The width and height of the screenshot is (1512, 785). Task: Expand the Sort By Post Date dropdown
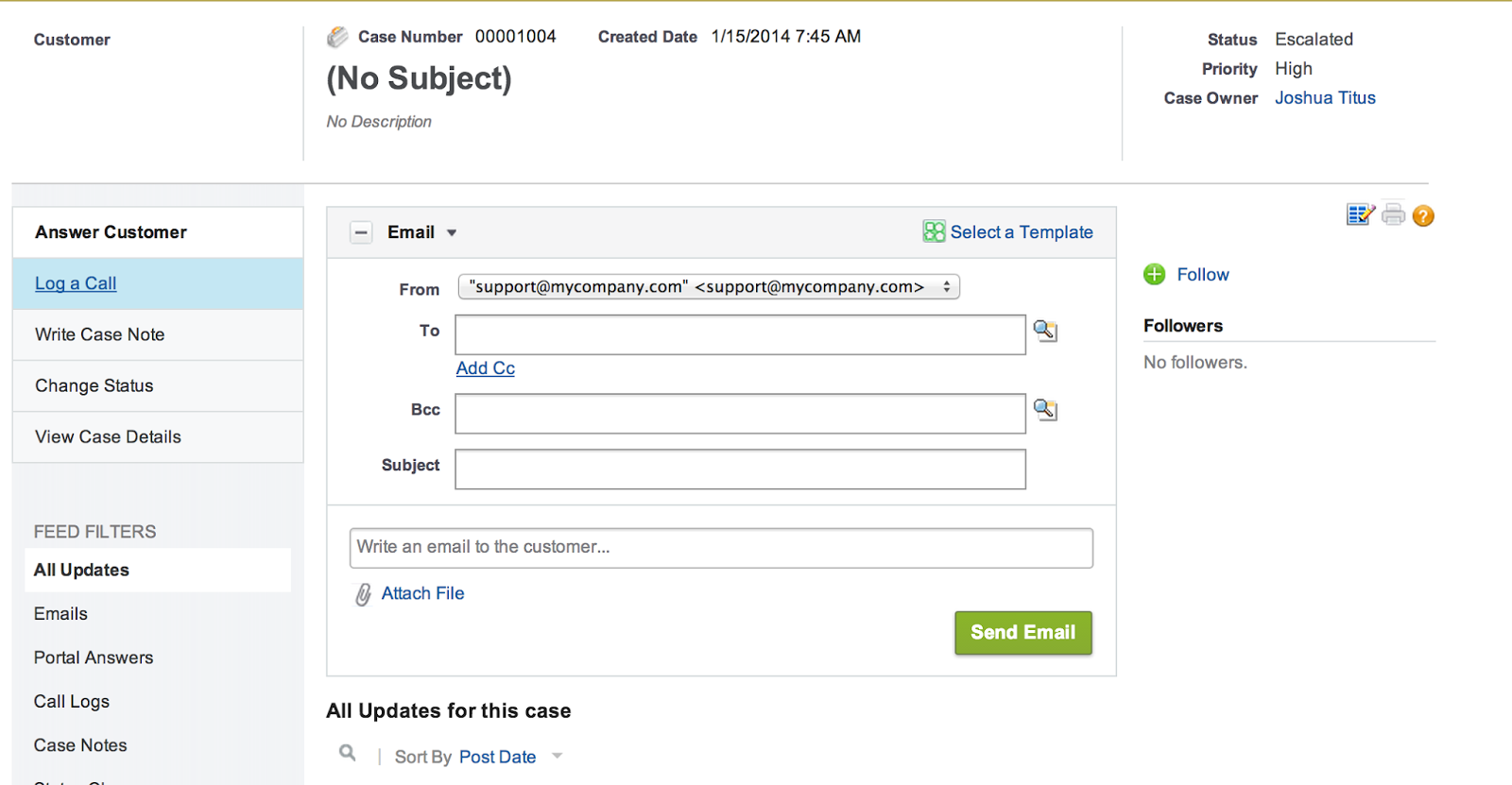pos(558,757)
